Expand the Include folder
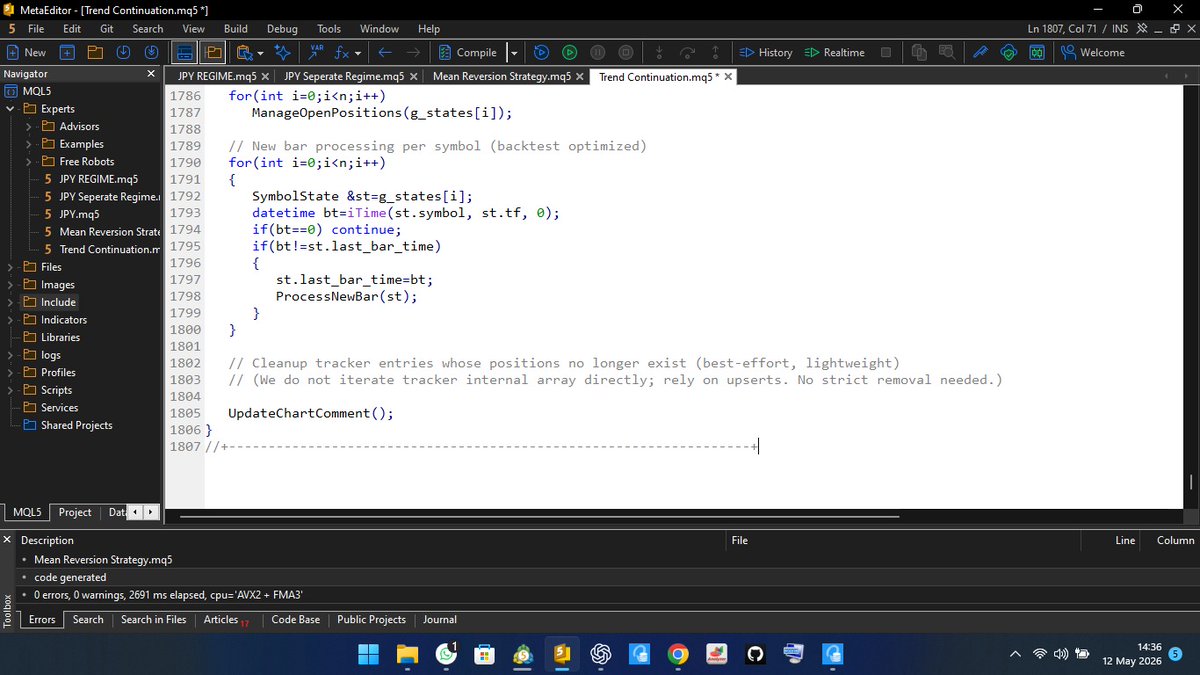1200x675 pixels. (11, 302)
